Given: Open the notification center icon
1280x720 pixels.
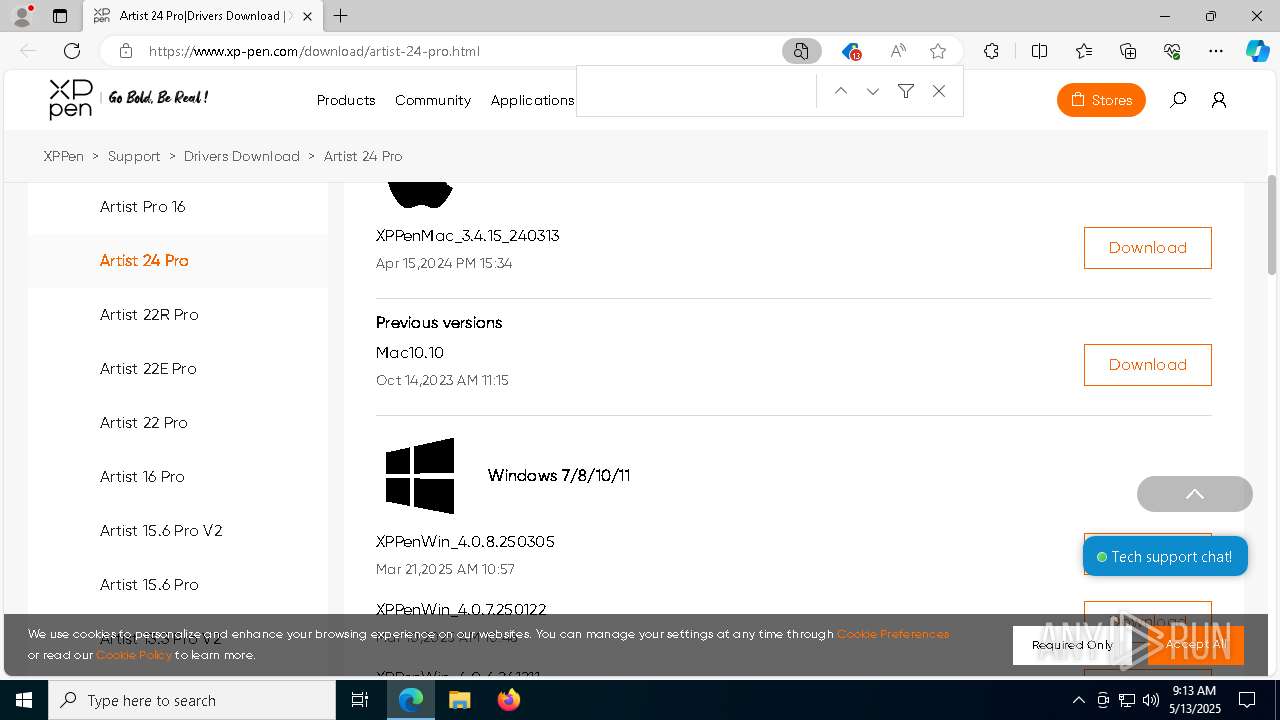Looking at the screenshot, I should point(1247,701).
